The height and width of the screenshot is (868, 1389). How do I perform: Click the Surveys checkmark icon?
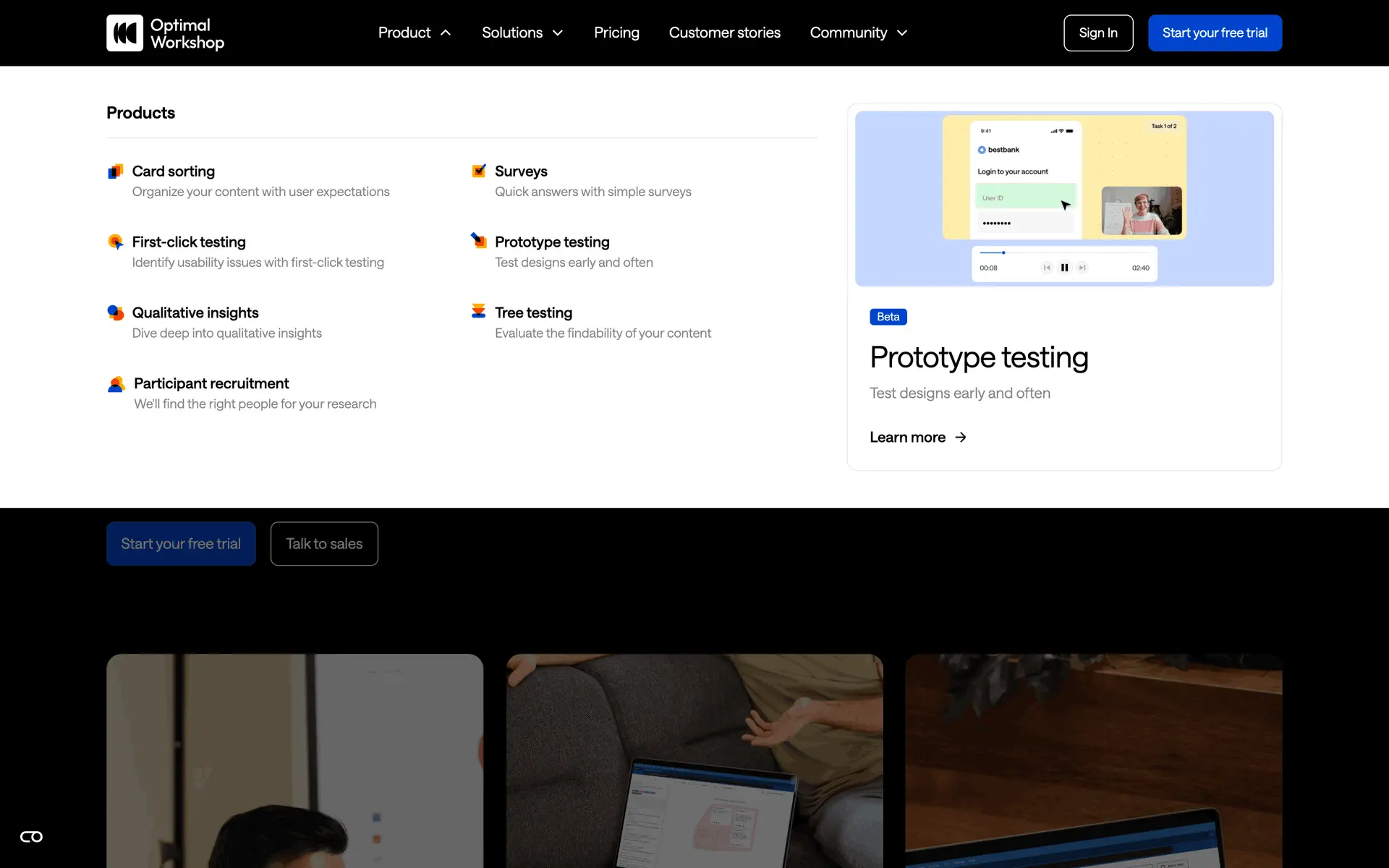pyautogui.click(x=478, y=171)
